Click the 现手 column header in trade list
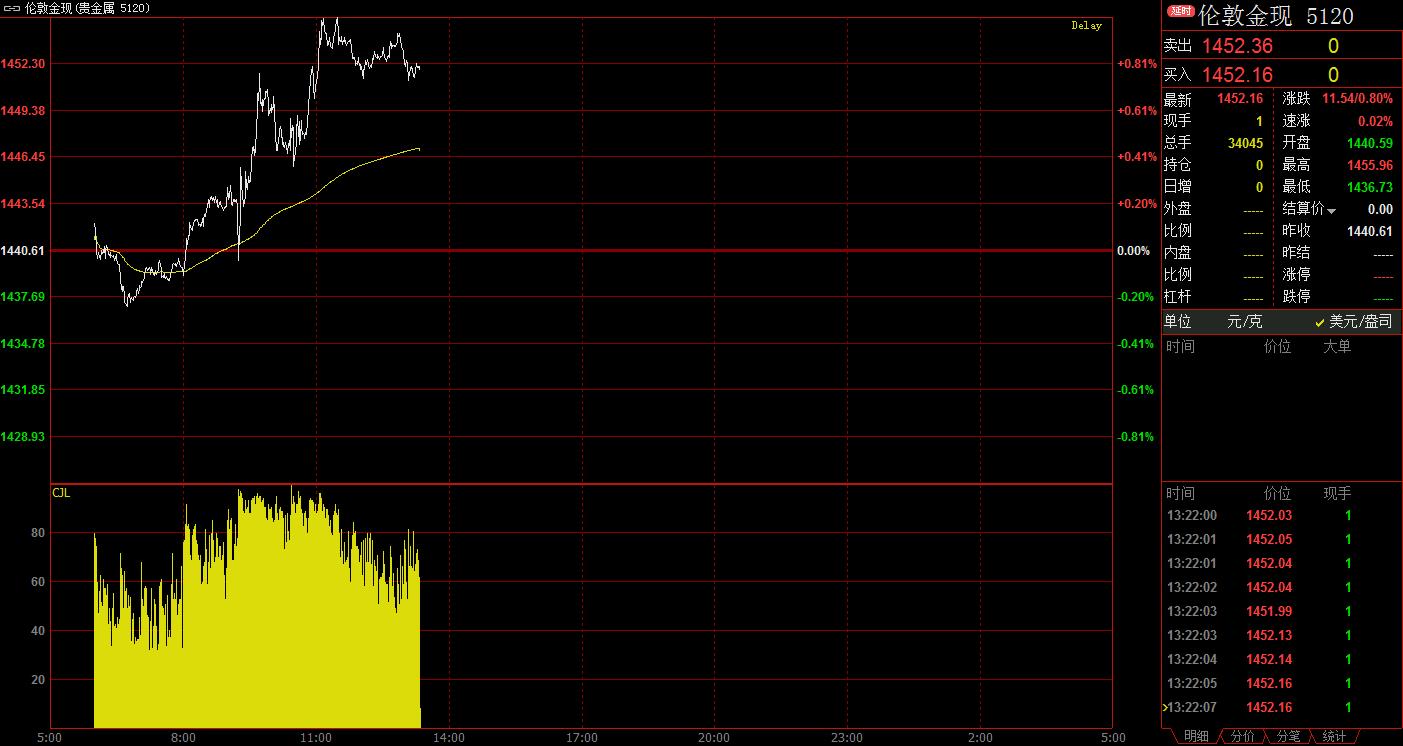Image resolution: width=1403 pixels, height=746 pixels. pyautogui.click(x=1337, y=493)
